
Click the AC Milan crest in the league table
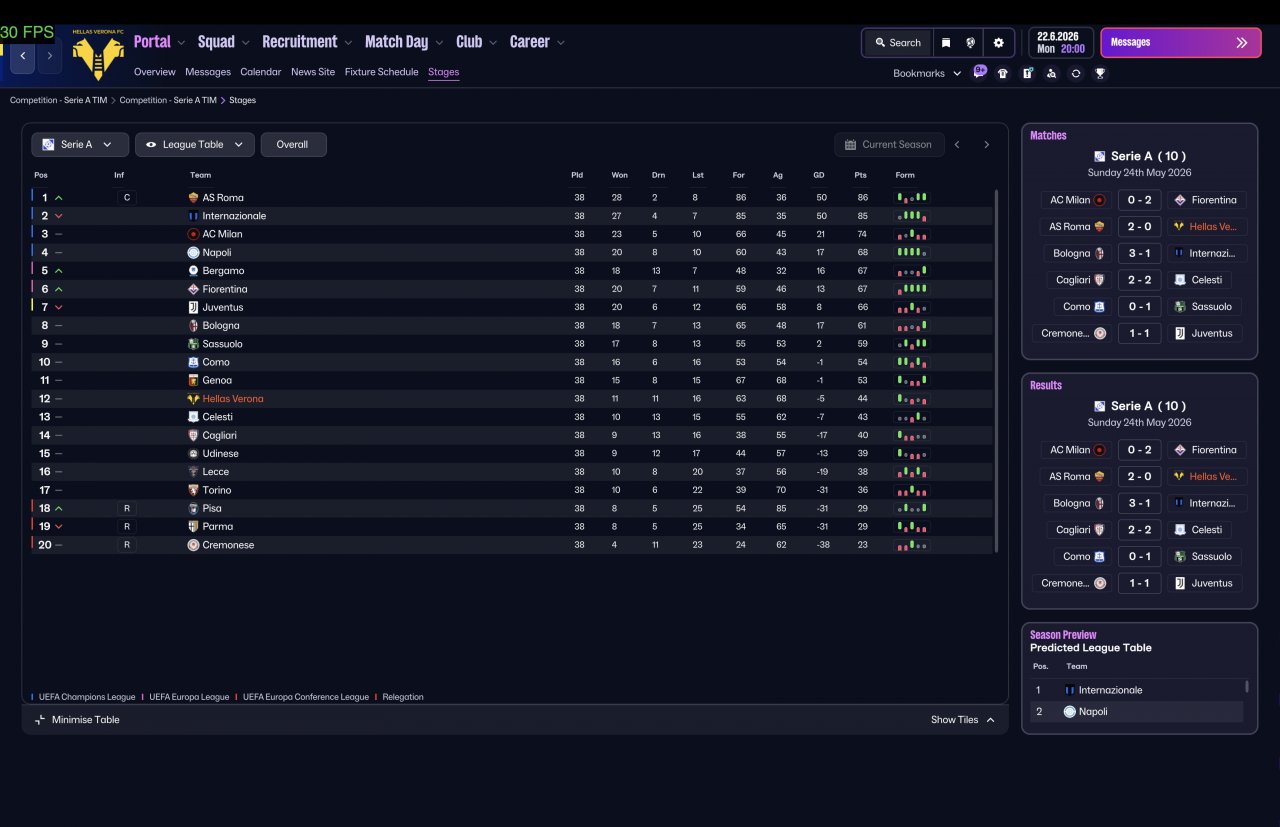193,234
